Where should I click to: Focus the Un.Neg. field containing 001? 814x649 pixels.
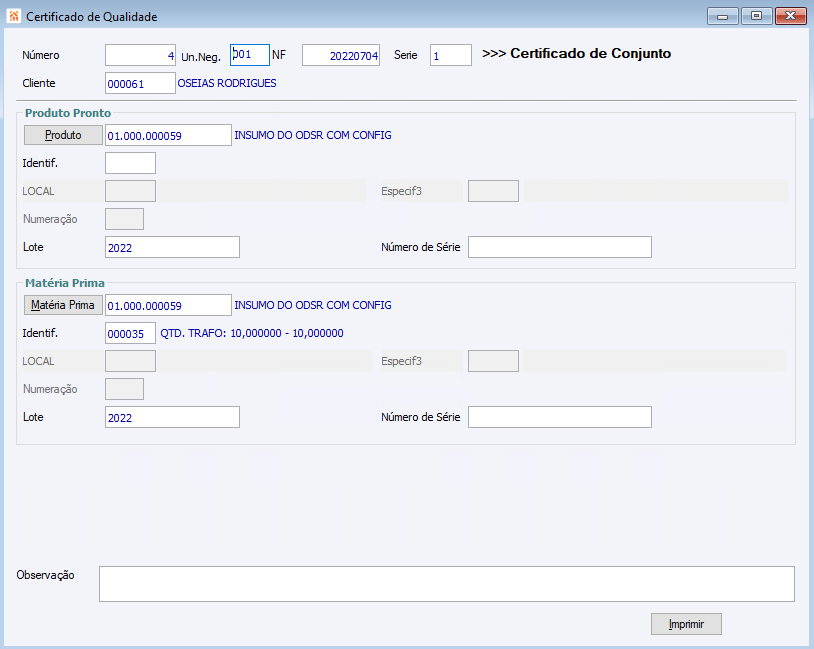(250, 55)
